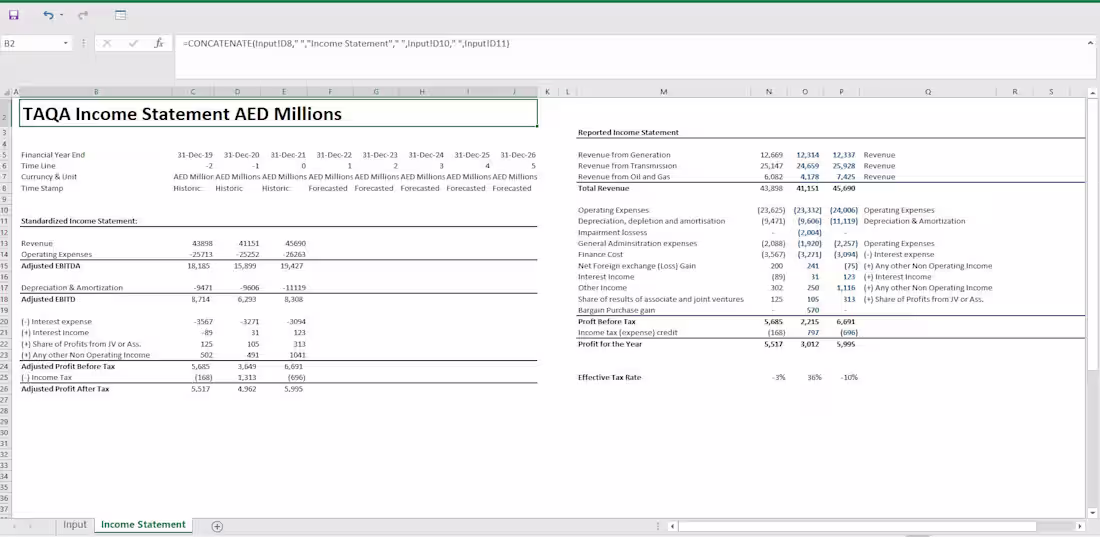Switch to the Input sheet tab
1100x537 pixels.
[75, 525]
